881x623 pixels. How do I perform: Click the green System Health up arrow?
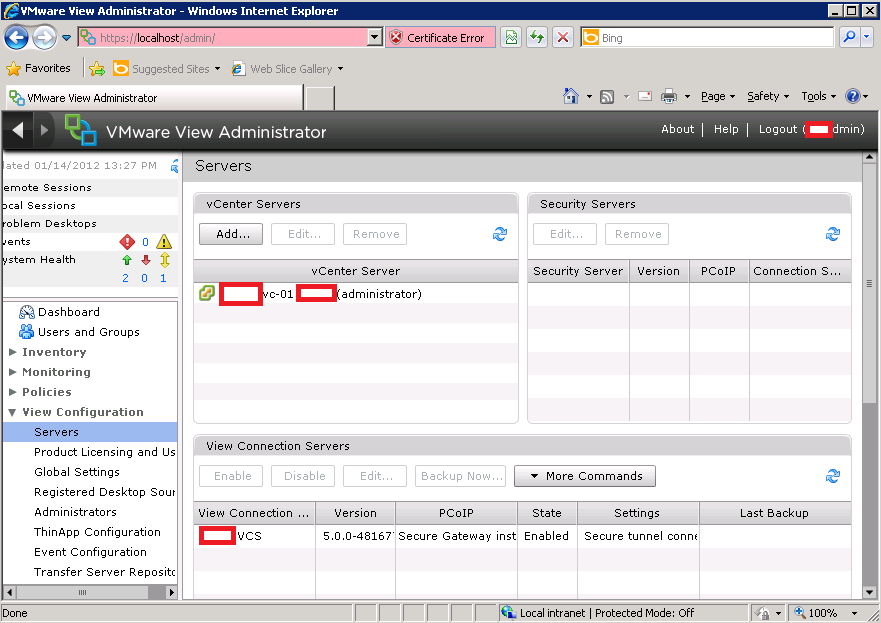point(127,260)
